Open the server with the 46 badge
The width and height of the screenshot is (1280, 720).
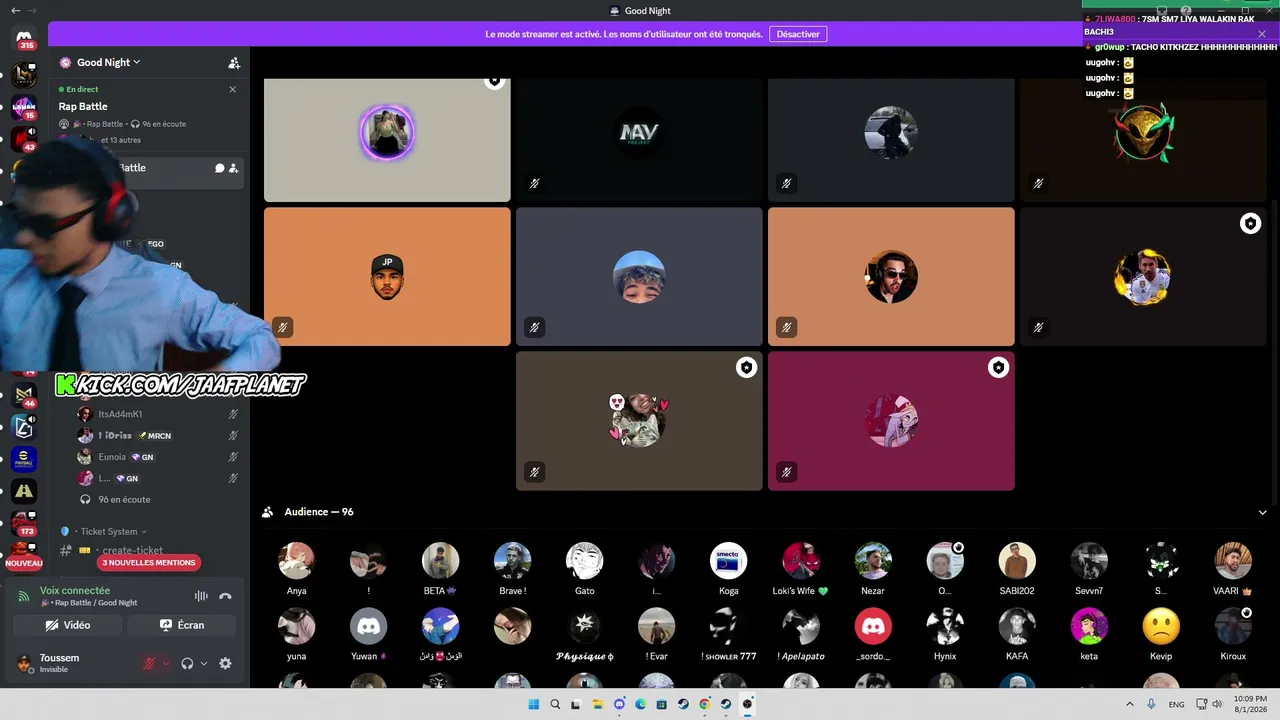click(x=24, y=395)
